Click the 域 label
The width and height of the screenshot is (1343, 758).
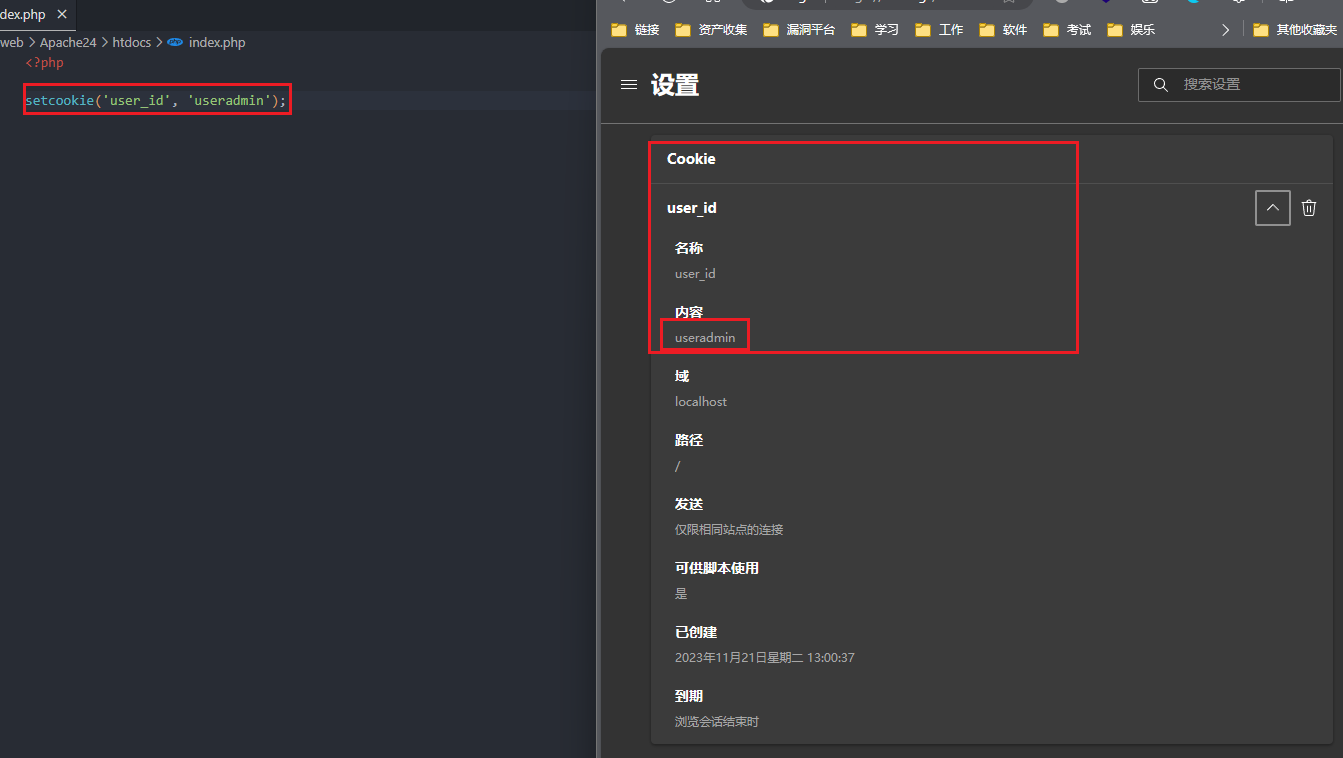pos(682,376)
